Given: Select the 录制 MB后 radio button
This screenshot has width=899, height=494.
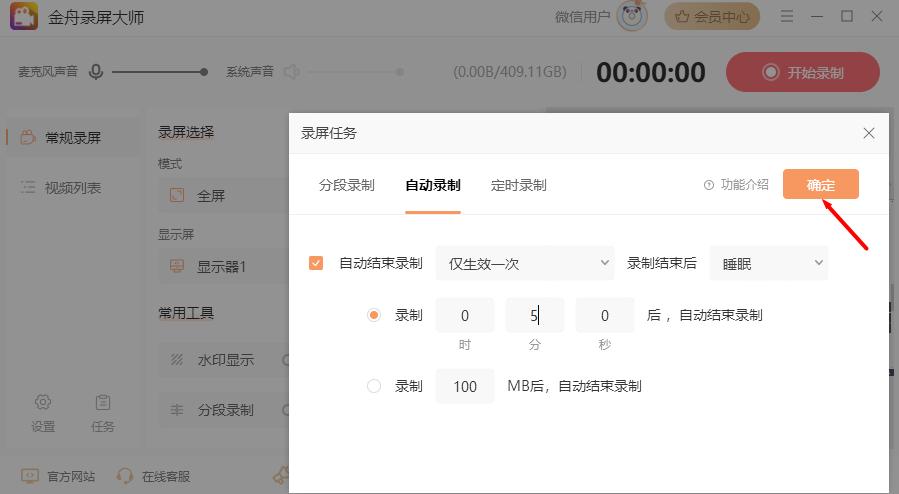Looking at the screenshot, I should 374,386.
